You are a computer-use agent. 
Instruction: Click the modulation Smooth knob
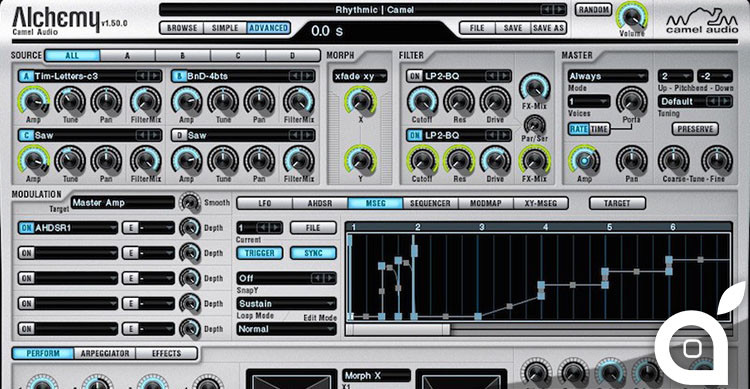[190, 203]
